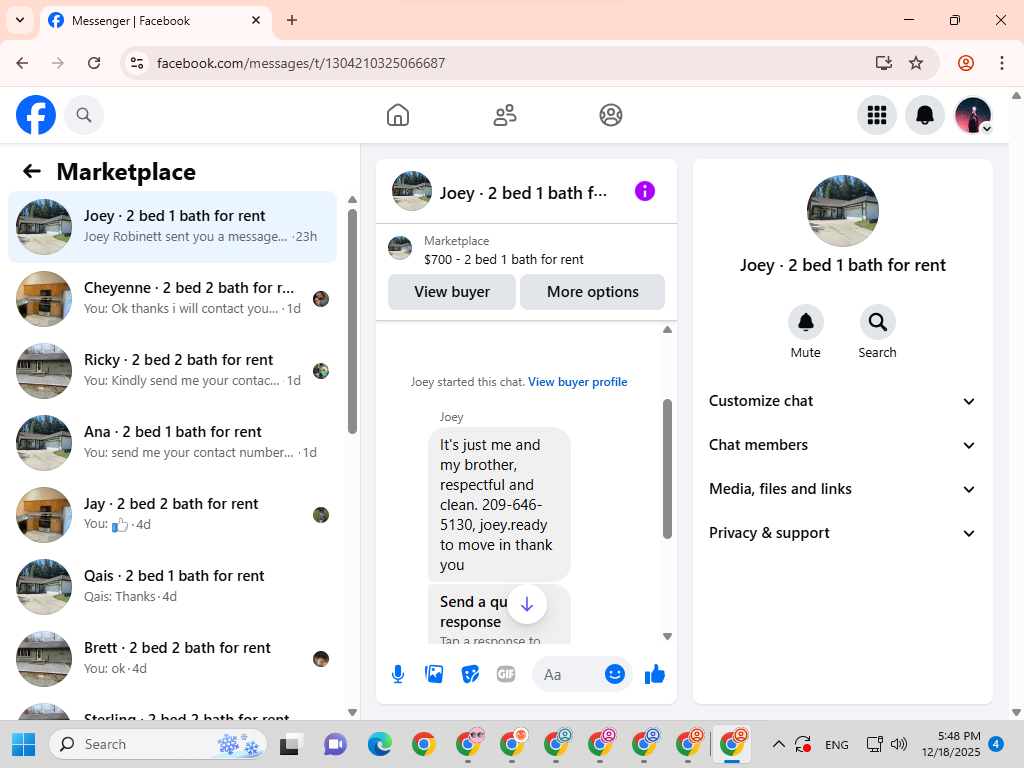This screenshot has width=1024, height=768.
Task: Attach a photo using image icon
Action: tap(434, 674)
